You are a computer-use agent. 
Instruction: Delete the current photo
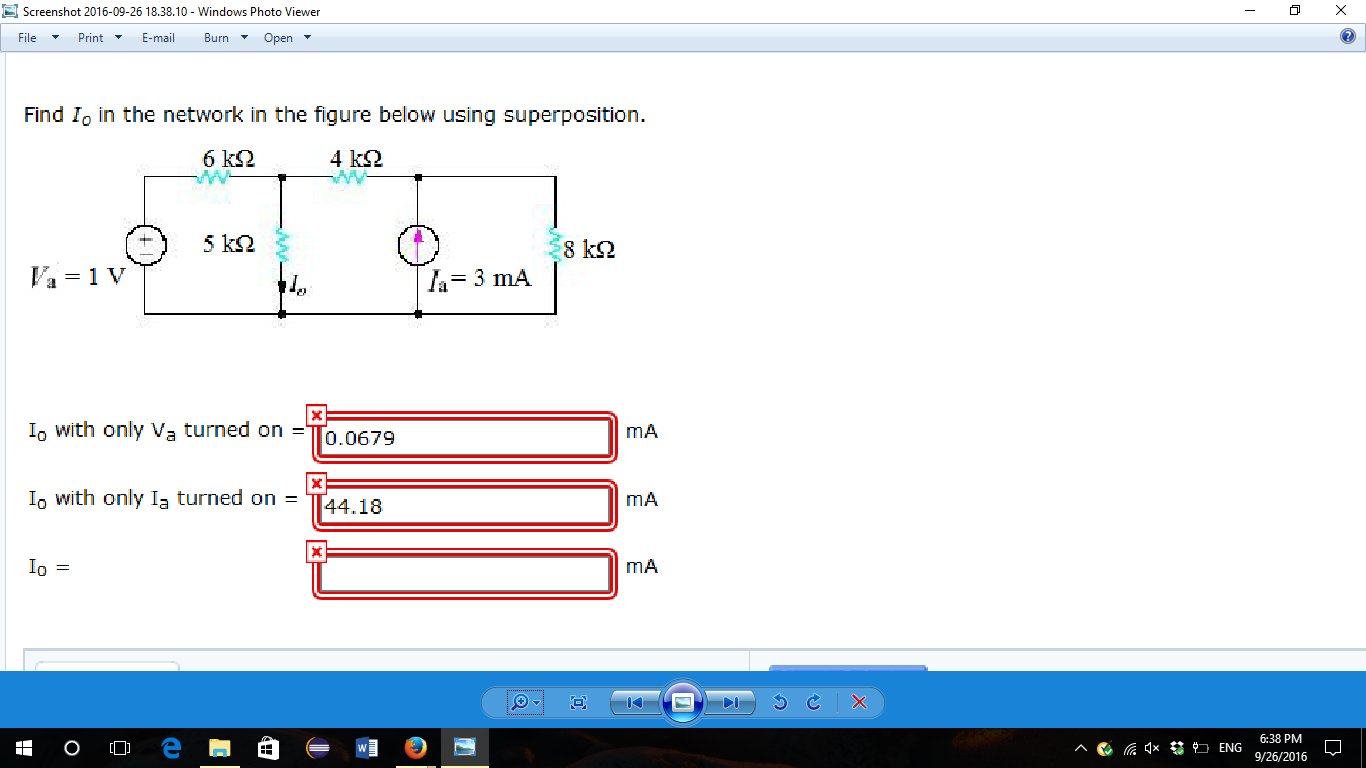point(858,702)
